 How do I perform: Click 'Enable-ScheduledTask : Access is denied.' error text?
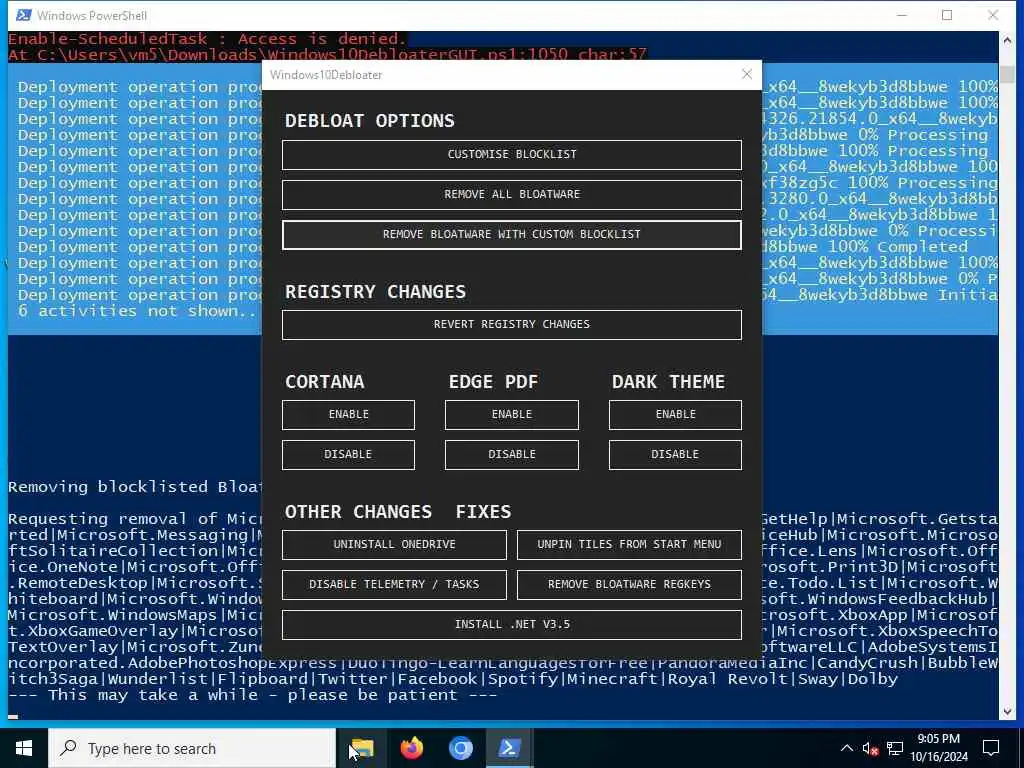coord(206,39)
